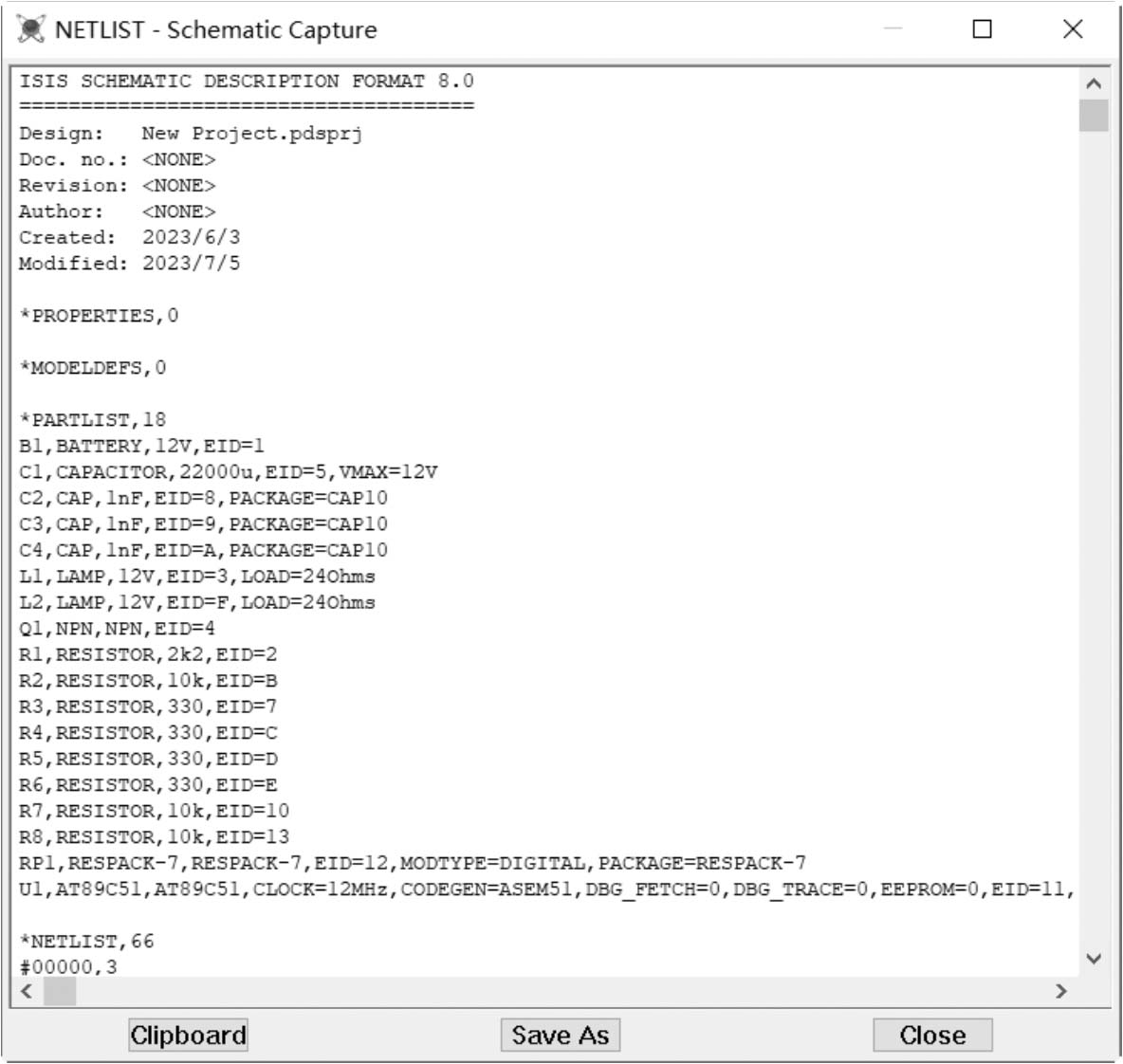This screenshot has height=1064, width=1123.
Task: Click the R8,RESISTOR,10k,EID=13 line
Action: [154, 837]
